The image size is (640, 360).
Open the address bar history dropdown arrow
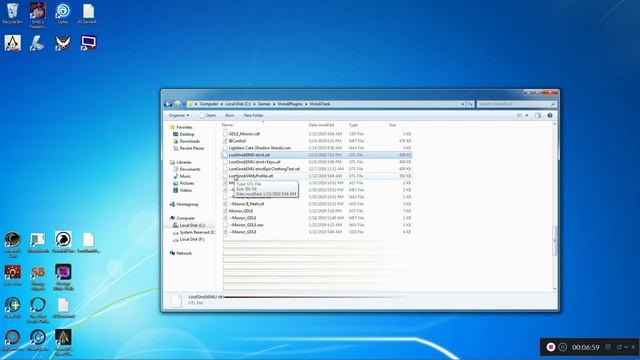[x=463, y=104]
